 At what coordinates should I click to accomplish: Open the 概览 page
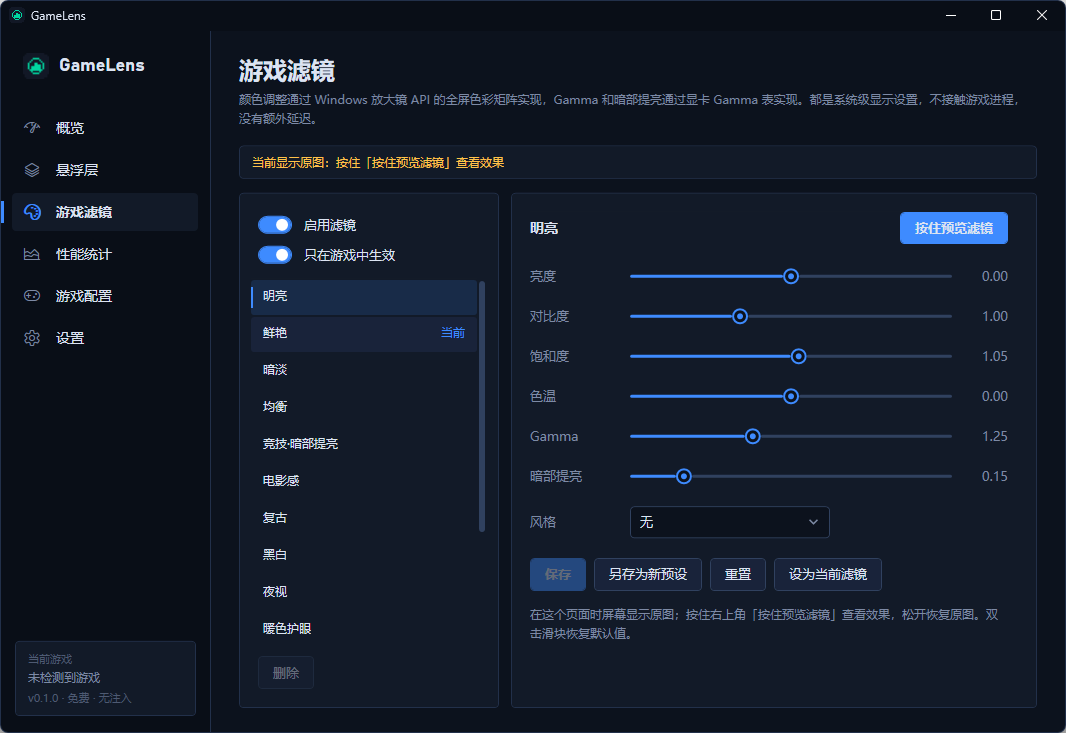tap(105, 128)
